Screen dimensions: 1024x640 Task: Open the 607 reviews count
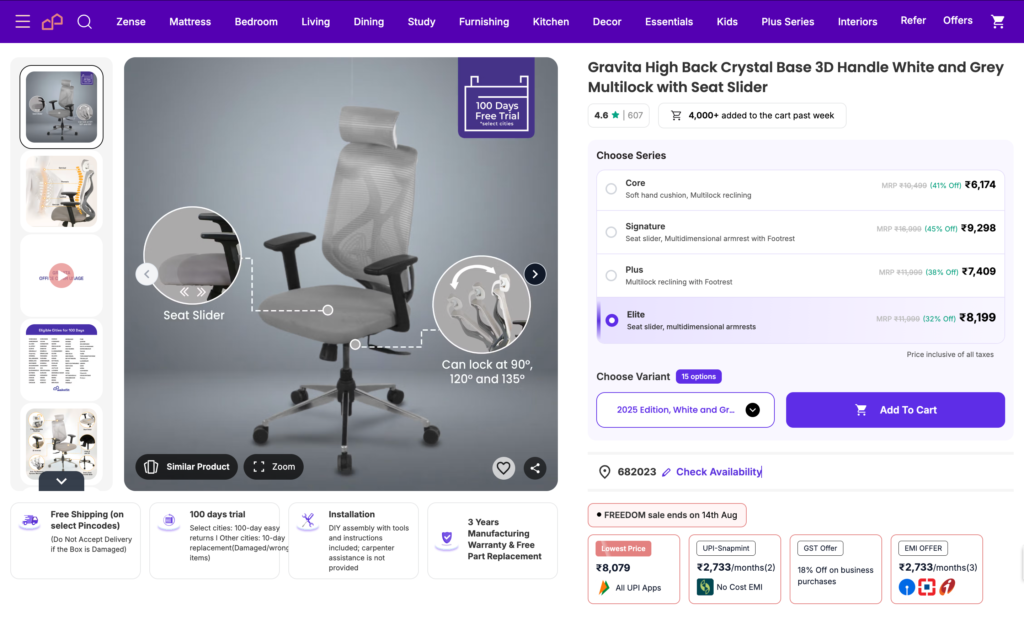[x=635, y=116]
